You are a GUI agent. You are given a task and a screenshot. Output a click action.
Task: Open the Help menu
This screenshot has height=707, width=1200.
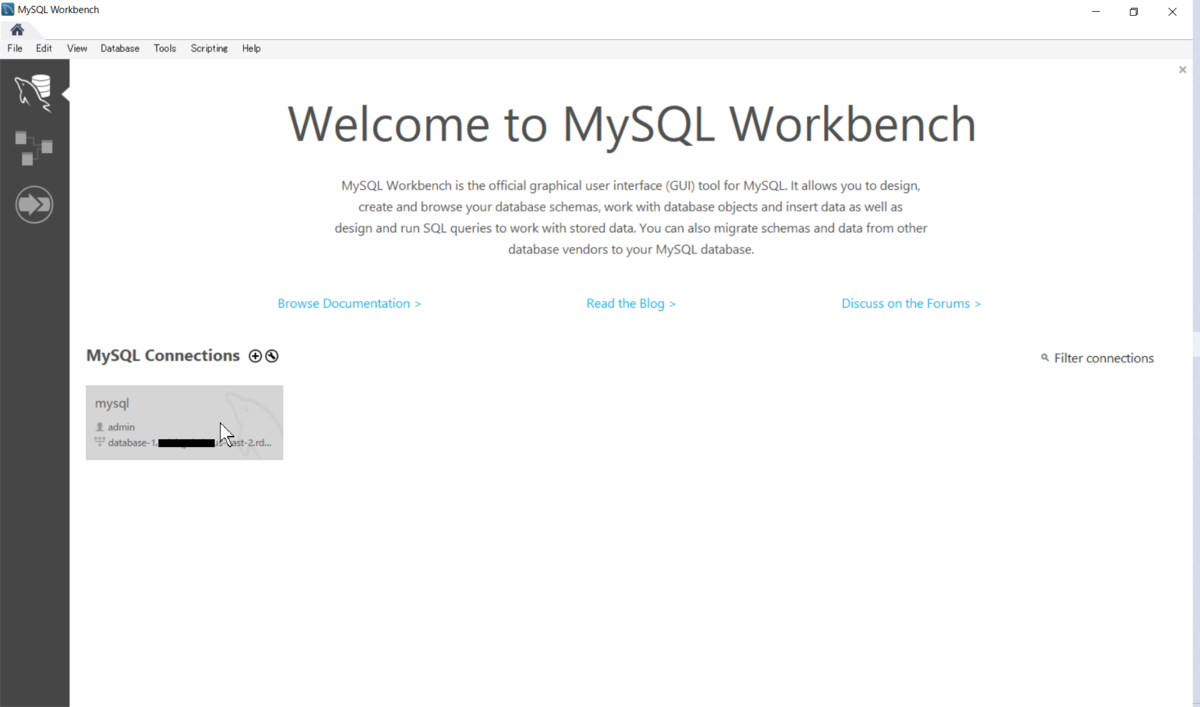[x=251, y=48]
